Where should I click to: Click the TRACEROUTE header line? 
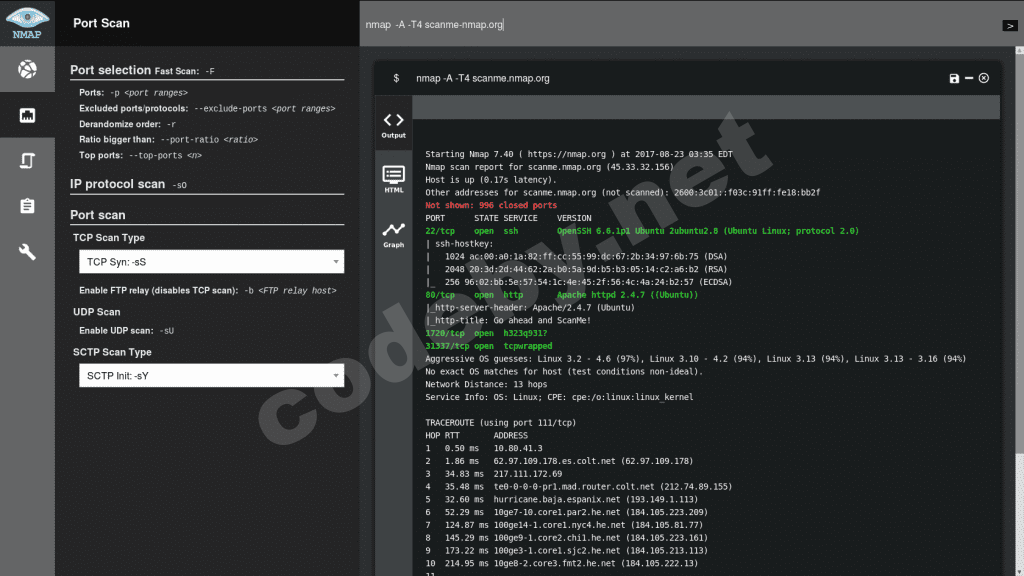[x=501, y=423]
